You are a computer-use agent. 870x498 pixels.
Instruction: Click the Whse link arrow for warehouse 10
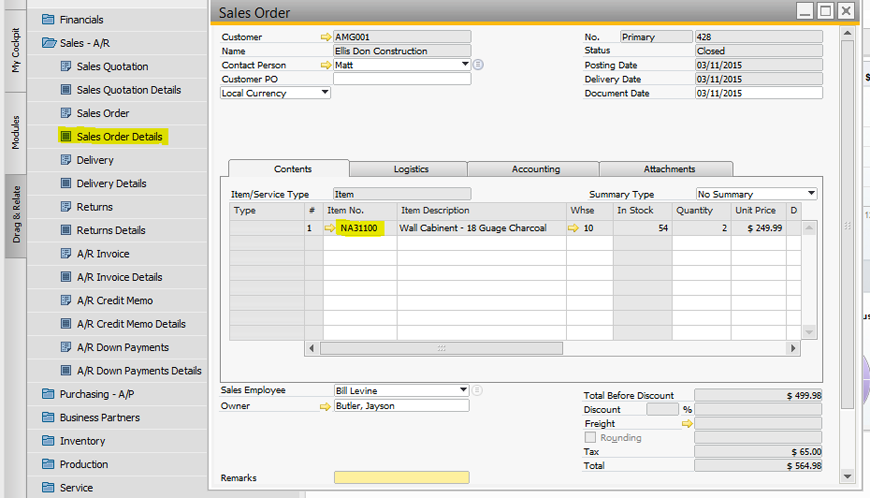[x=573, y=228]
